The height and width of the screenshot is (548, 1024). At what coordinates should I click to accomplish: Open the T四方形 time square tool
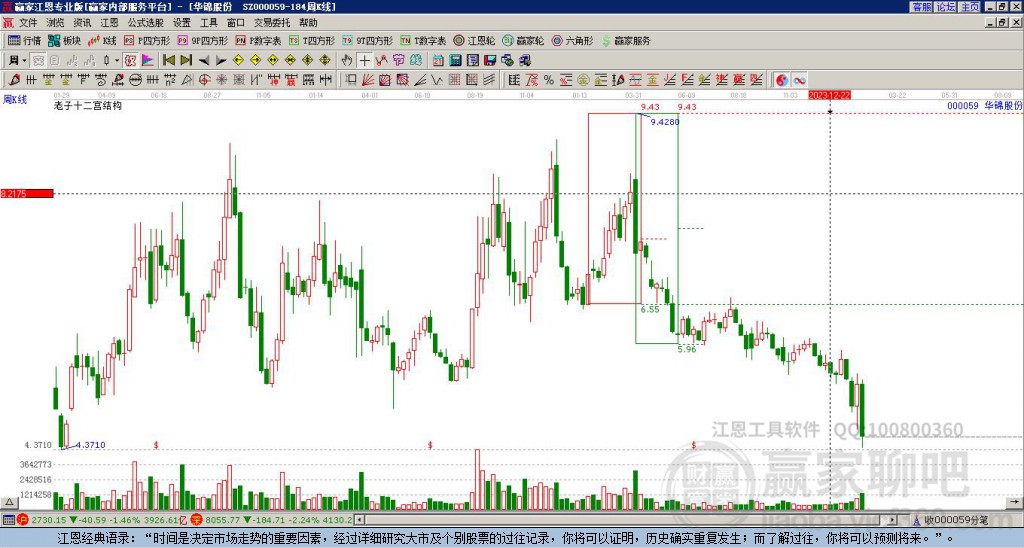click(x=312, y=40)
